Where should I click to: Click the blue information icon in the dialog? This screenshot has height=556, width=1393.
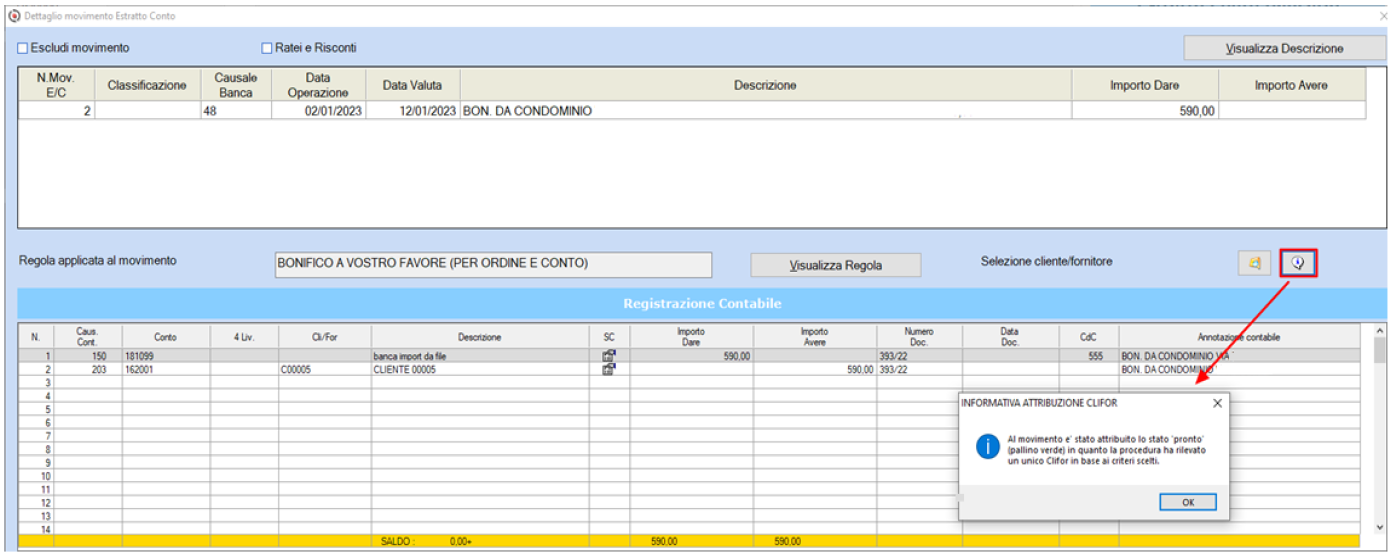(x=988, y=448)
